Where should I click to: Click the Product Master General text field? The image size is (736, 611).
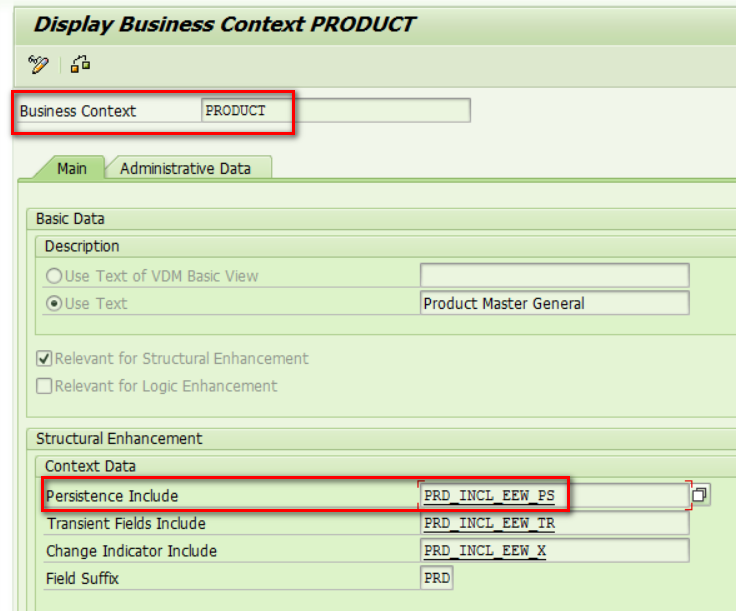click(x=555, y=303)
